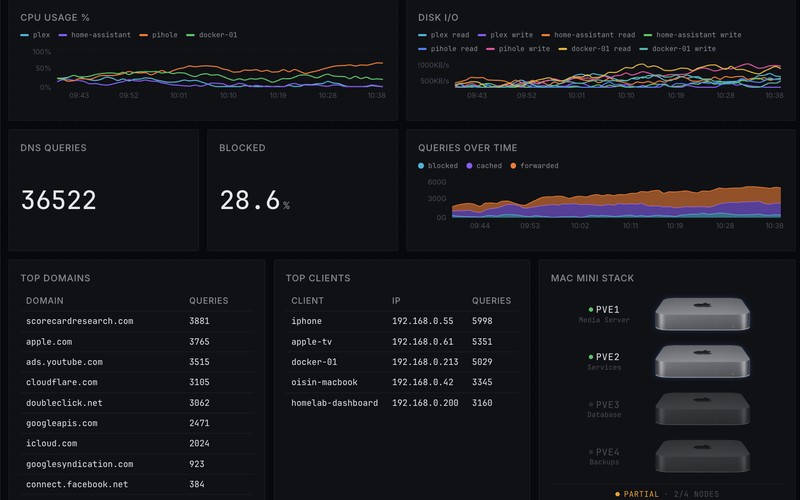Click the 36522 DNS queries value
The height and width of the screenshot is (500, 800).
pyautogui.click(x=59, y=200)
